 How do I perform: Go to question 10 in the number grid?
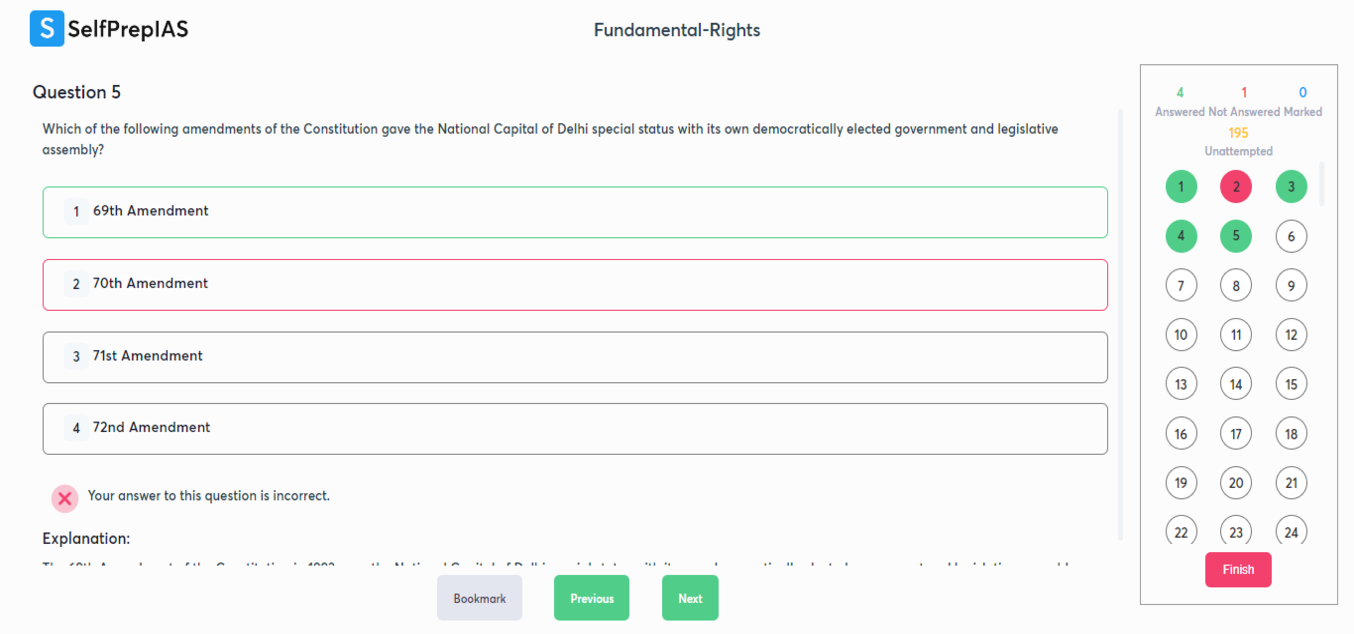1181,335
